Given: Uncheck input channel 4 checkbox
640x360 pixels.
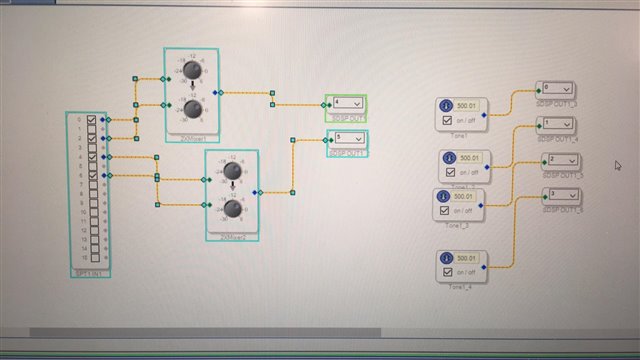Looking at the screenshot, I should (x=93, y=157).
